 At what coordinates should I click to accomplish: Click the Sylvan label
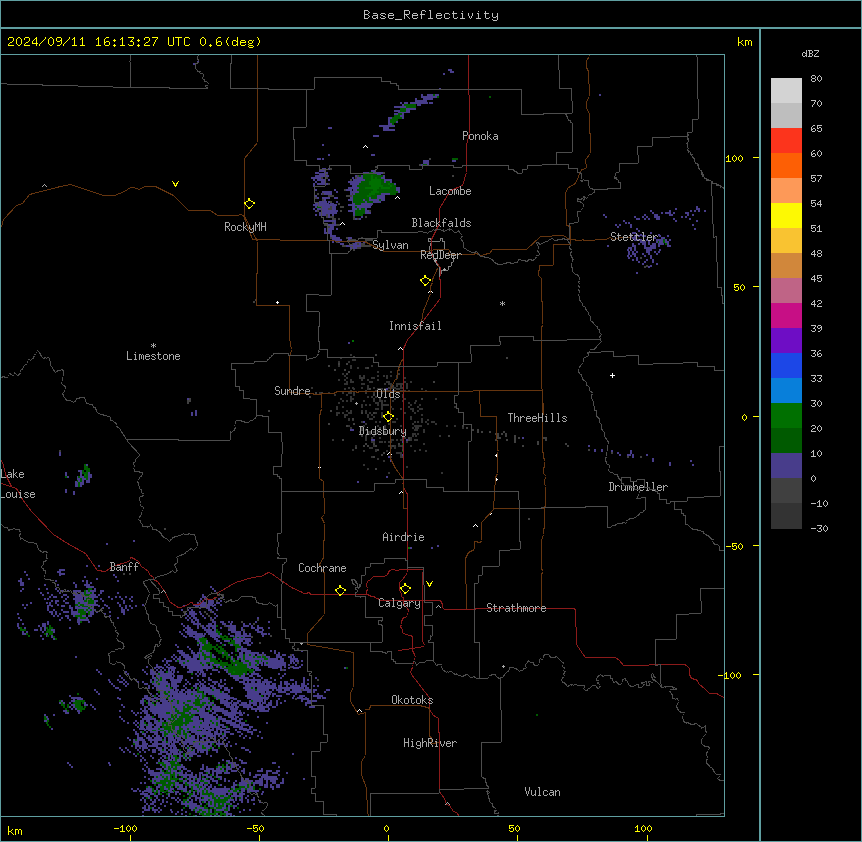coord(390,245)
